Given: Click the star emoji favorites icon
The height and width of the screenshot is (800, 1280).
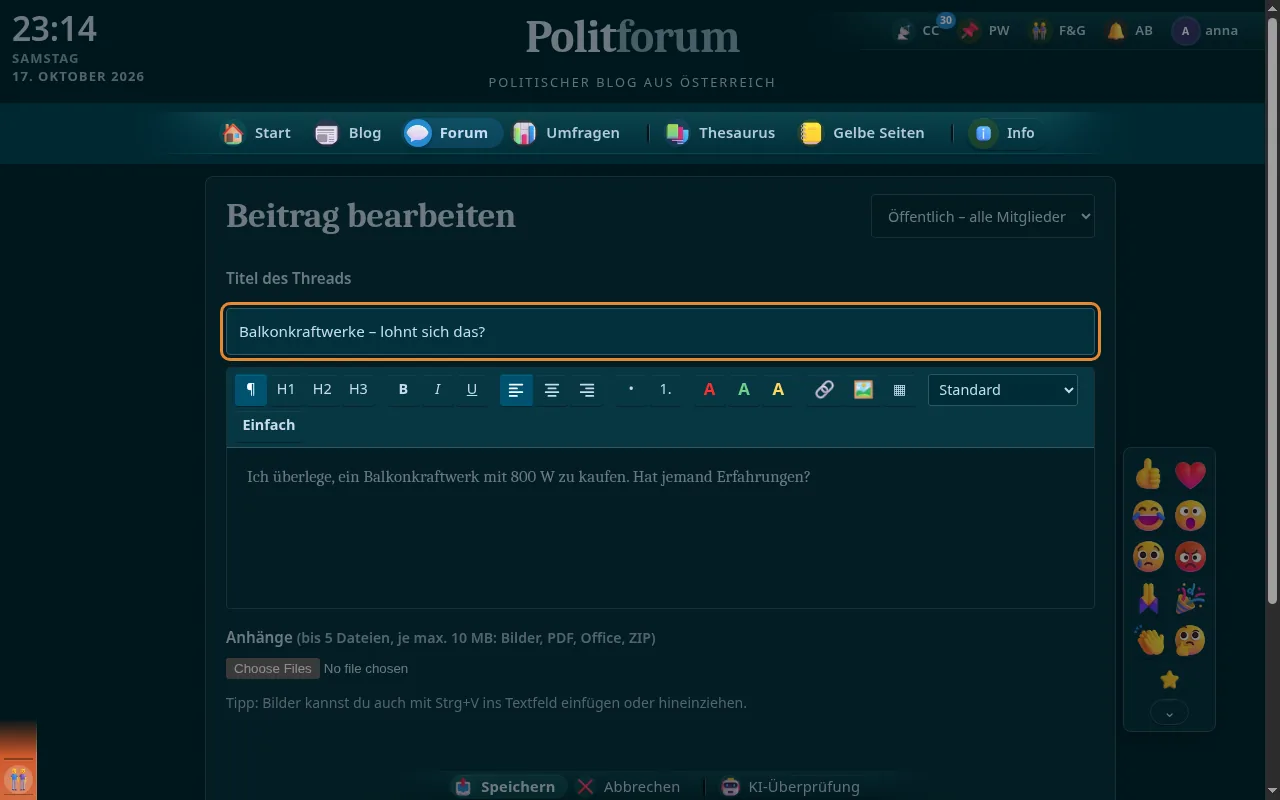Looking at the screenshot, I should pos(1169,680).
